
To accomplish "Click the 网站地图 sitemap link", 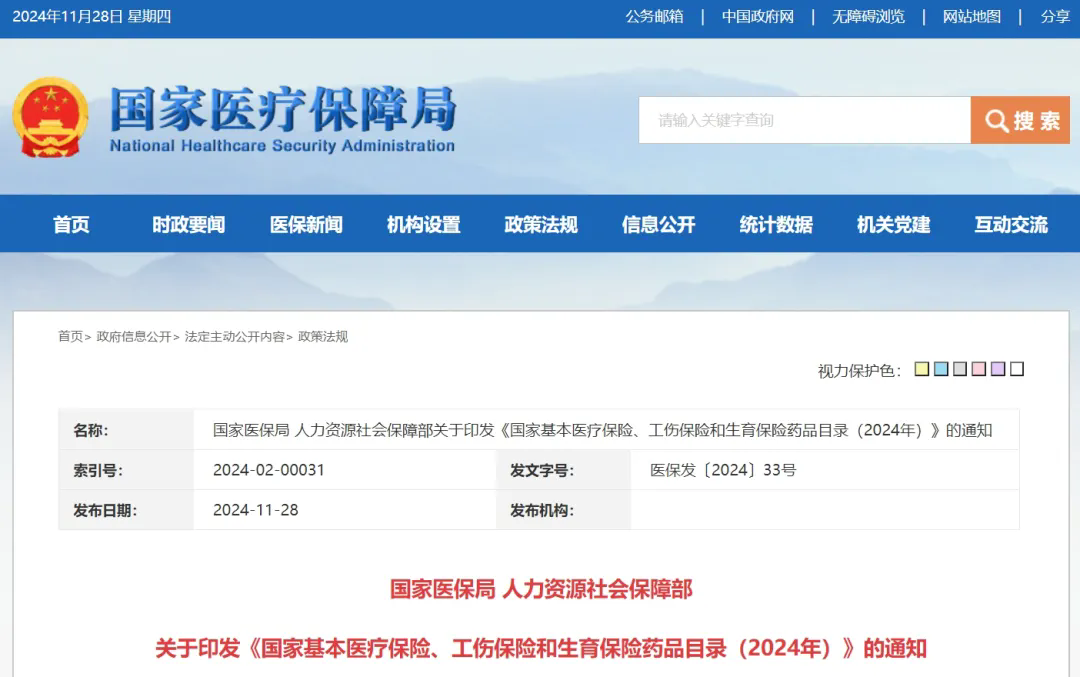I will click(x=971, y=17).
